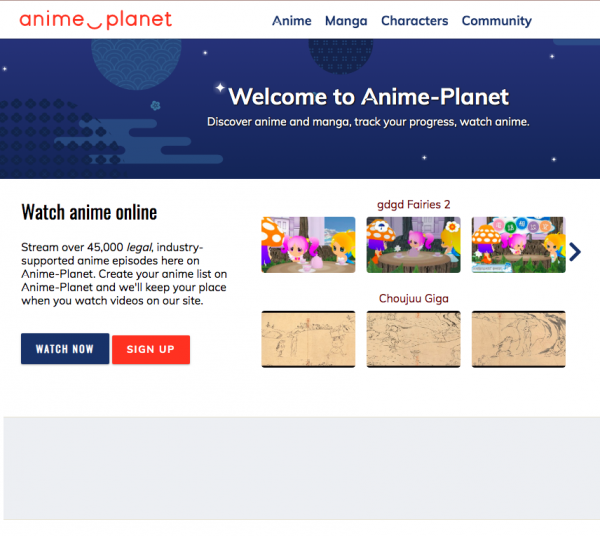The width and height of the screenshot is (600, 536).
Task: Open the first Choujuu Giga thumbnail
Action: 308,339
